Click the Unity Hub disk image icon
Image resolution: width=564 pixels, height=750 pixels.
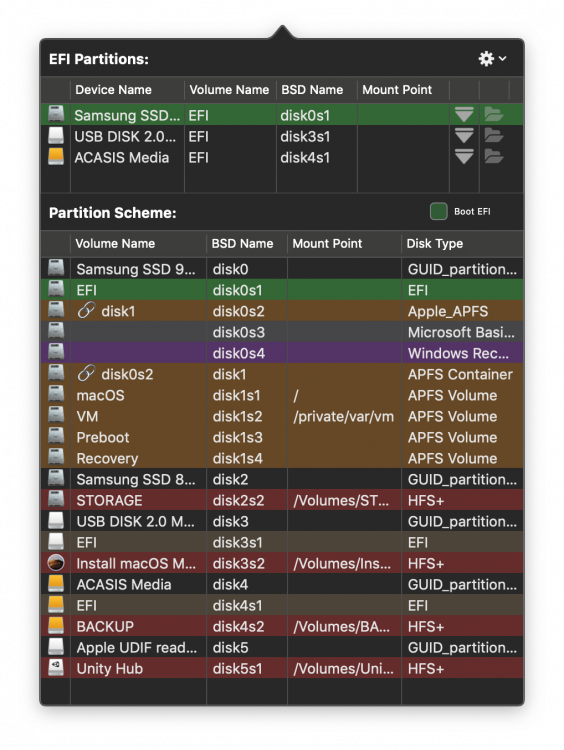pos(56,668)
